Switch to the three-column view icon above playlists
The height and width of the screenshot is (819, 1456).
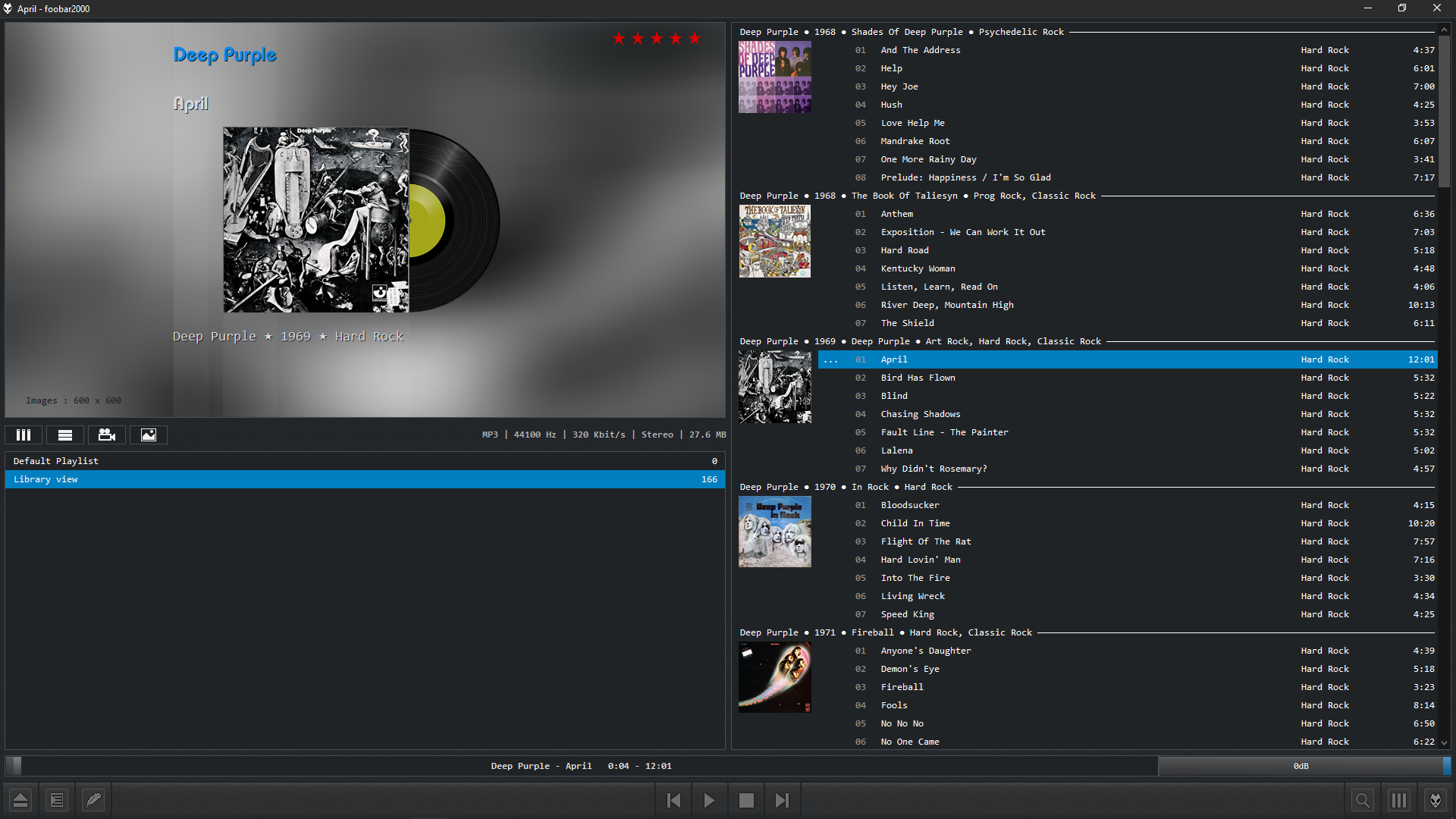pos(24,435)
